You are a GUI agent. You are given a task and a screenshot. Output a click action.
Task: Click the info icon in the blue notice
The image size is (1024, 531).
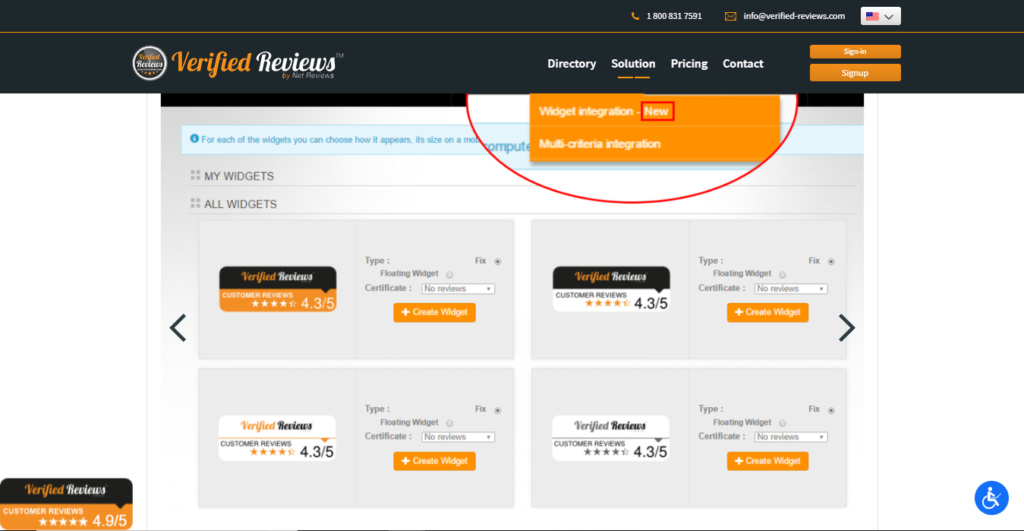(x=194, y=138)
